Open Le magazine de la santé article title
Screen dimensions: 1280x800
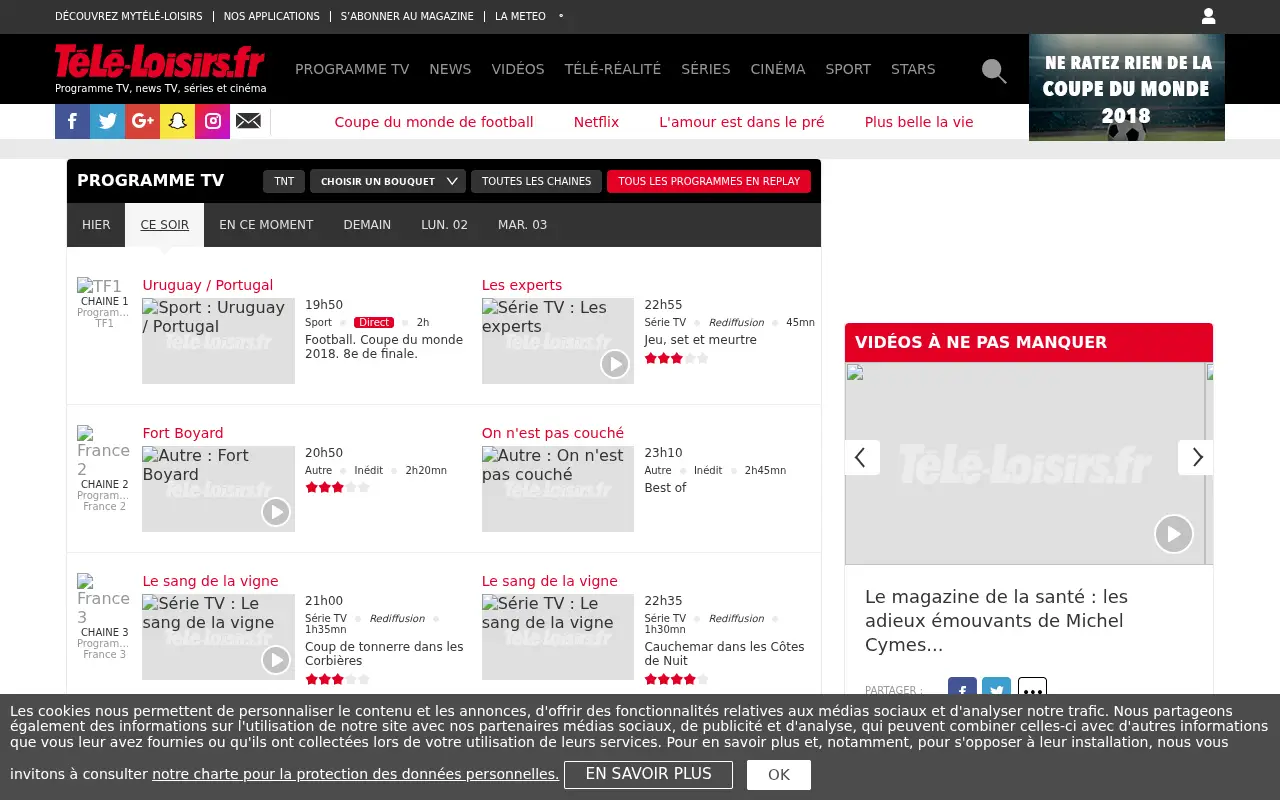996,621
